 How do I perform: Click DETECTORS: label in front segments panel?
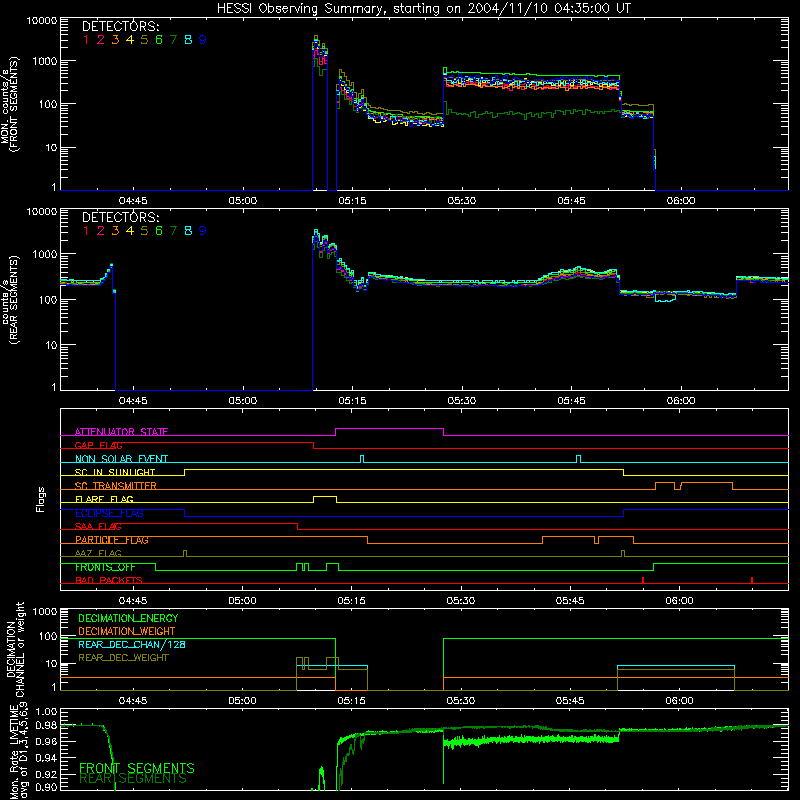(x=121, y=26)
